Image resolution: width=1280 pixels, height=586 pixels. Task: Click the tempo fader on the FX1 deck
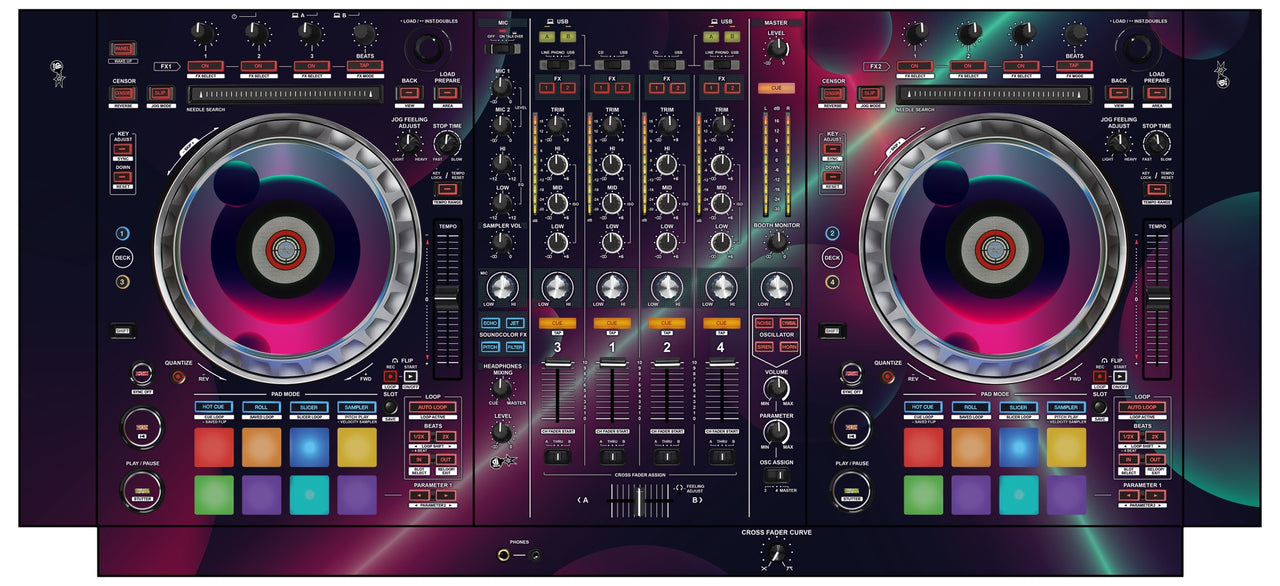click(446, 297)
